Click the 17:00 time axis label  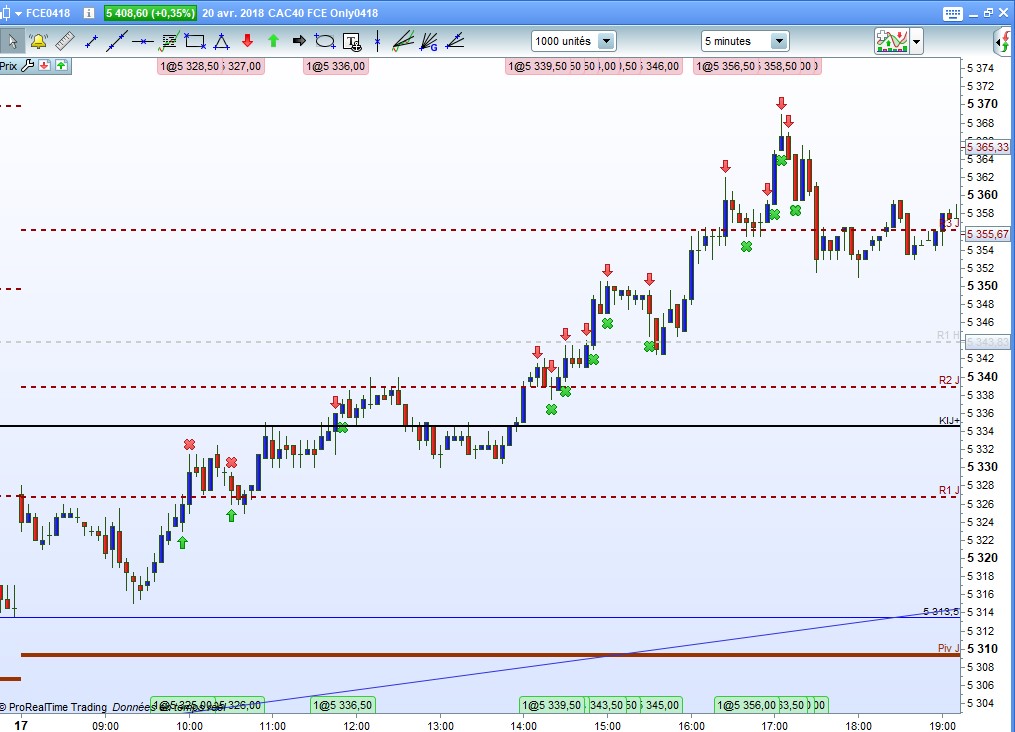774,726
